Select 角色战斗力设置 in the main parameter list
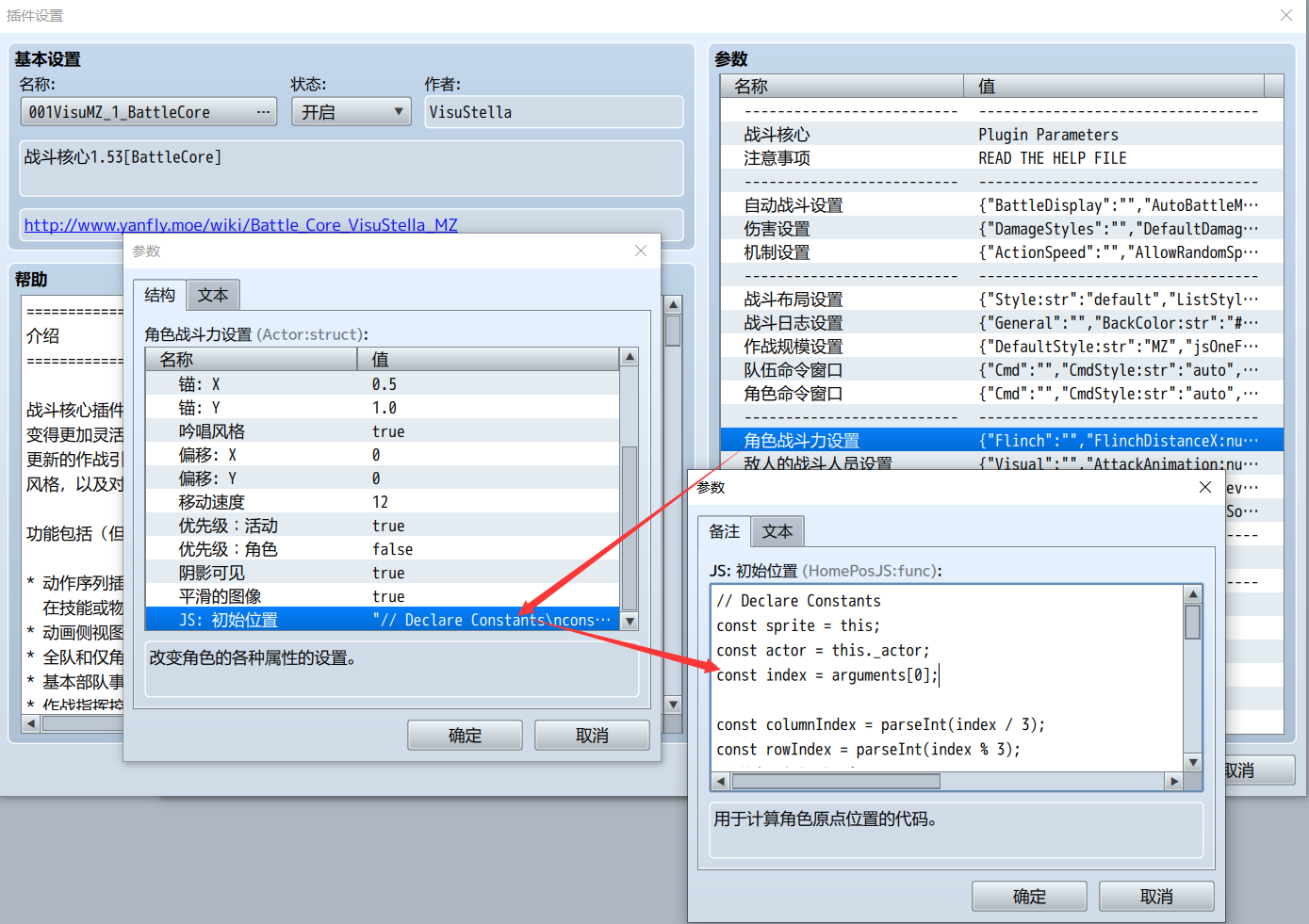 1002,441
